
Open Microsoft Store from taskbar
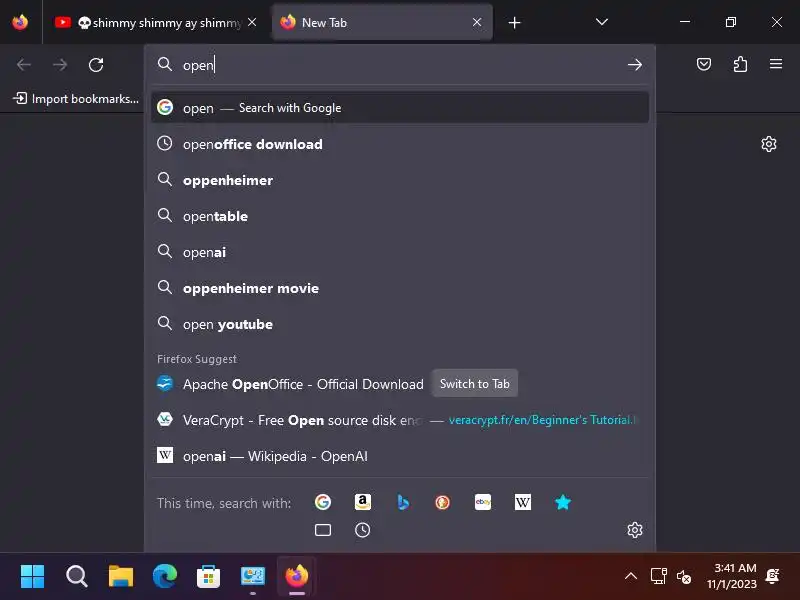click(209, 576)
